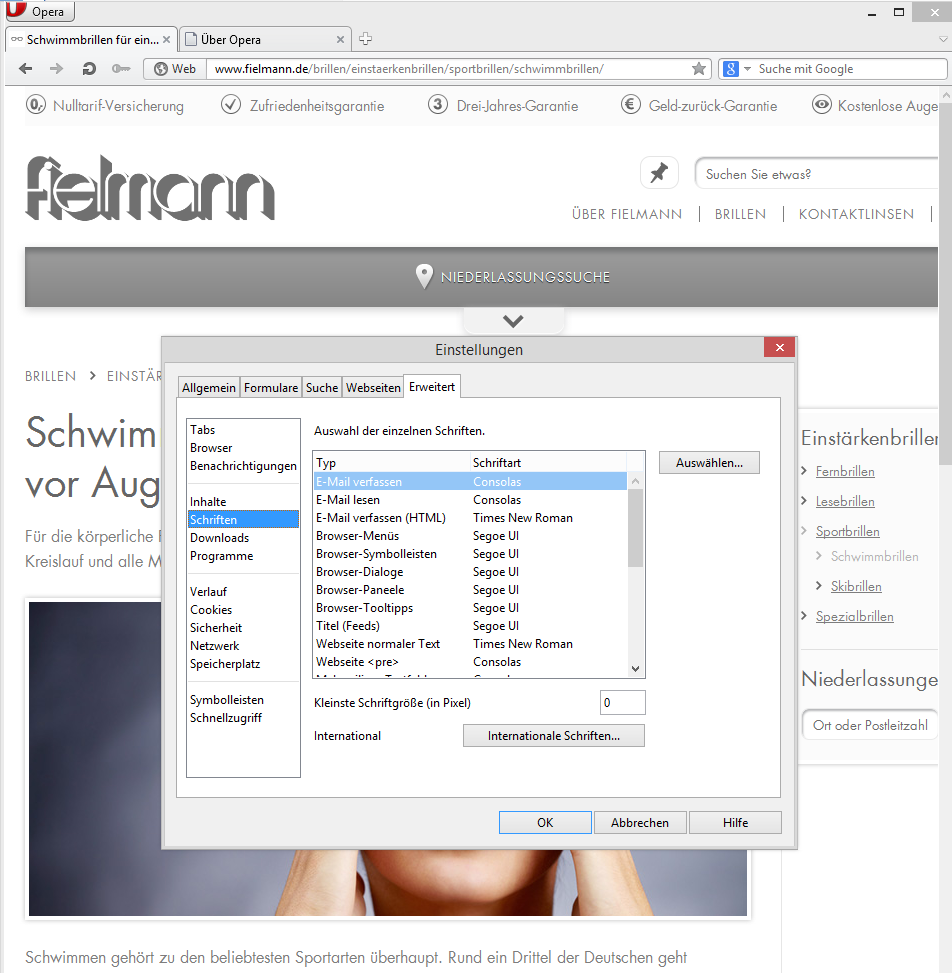Screen dimensions: 952x973
Task: Click the eye icon for Kostenlose Augen
Action: tap(822, 104)
